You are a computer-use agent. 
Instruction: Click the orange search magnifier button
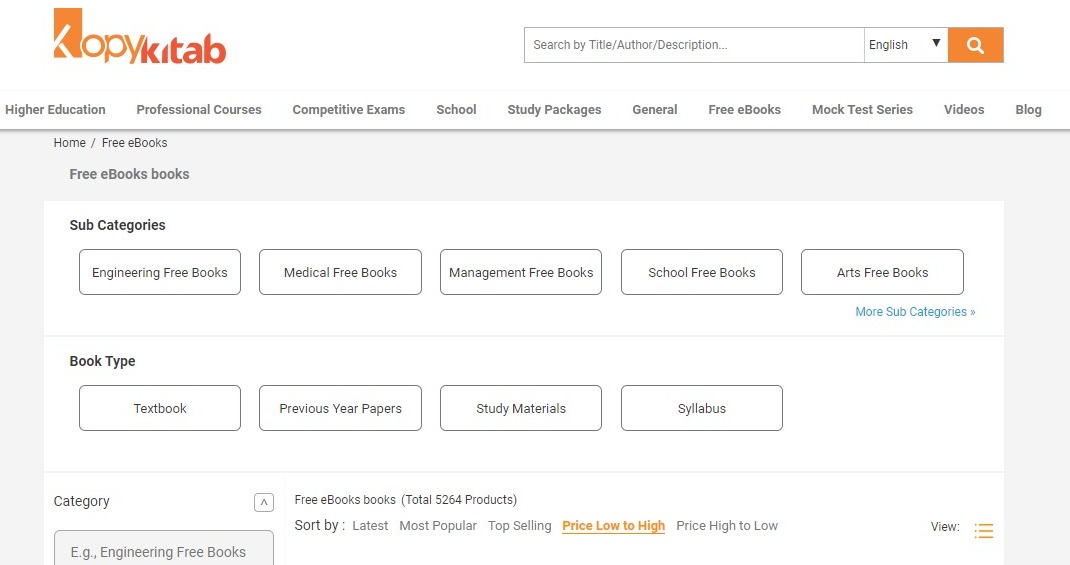coord(975,45)
